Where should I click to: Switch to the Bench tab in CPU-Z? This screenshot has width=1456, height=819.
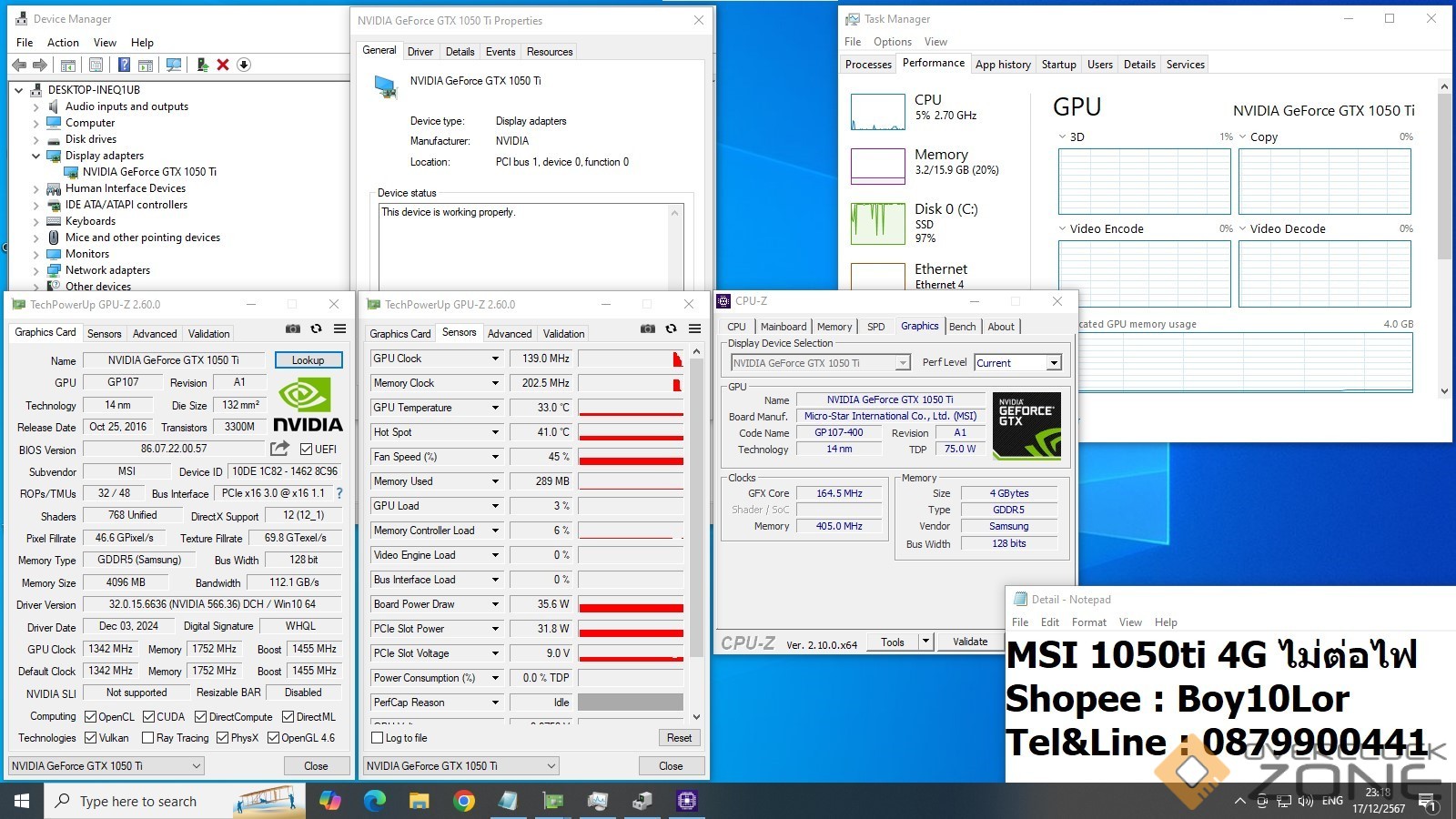(x=962, y=327)
